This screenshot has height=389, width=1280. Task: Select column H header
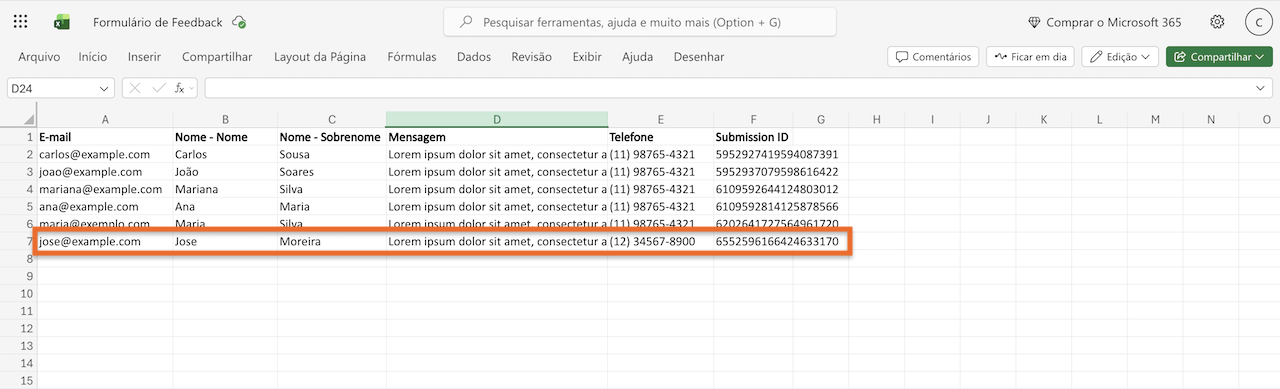pyautogui.click(x=876, y=120)
